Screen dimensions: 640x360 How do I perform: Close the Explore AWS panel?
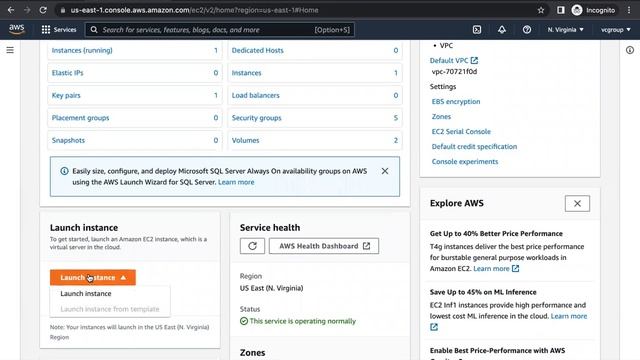577,203
